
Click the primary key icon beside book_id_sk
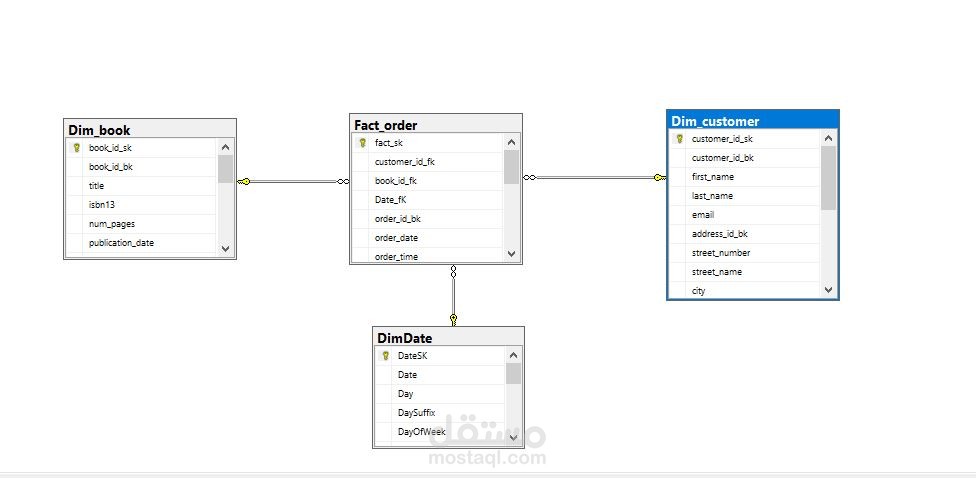coord(77,148)
